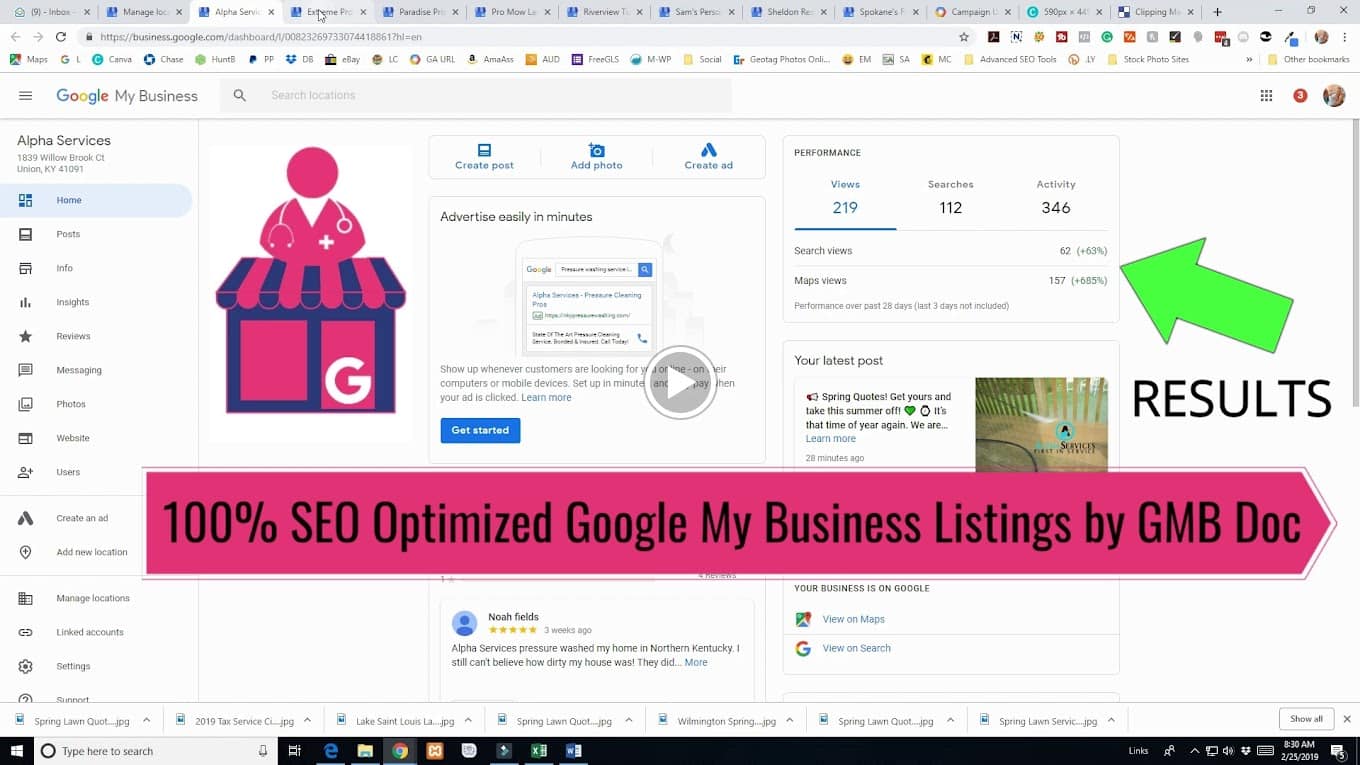Screen dimensions: 1360x765
Task: Click Show all downloads button
Action: (1306, 719)
